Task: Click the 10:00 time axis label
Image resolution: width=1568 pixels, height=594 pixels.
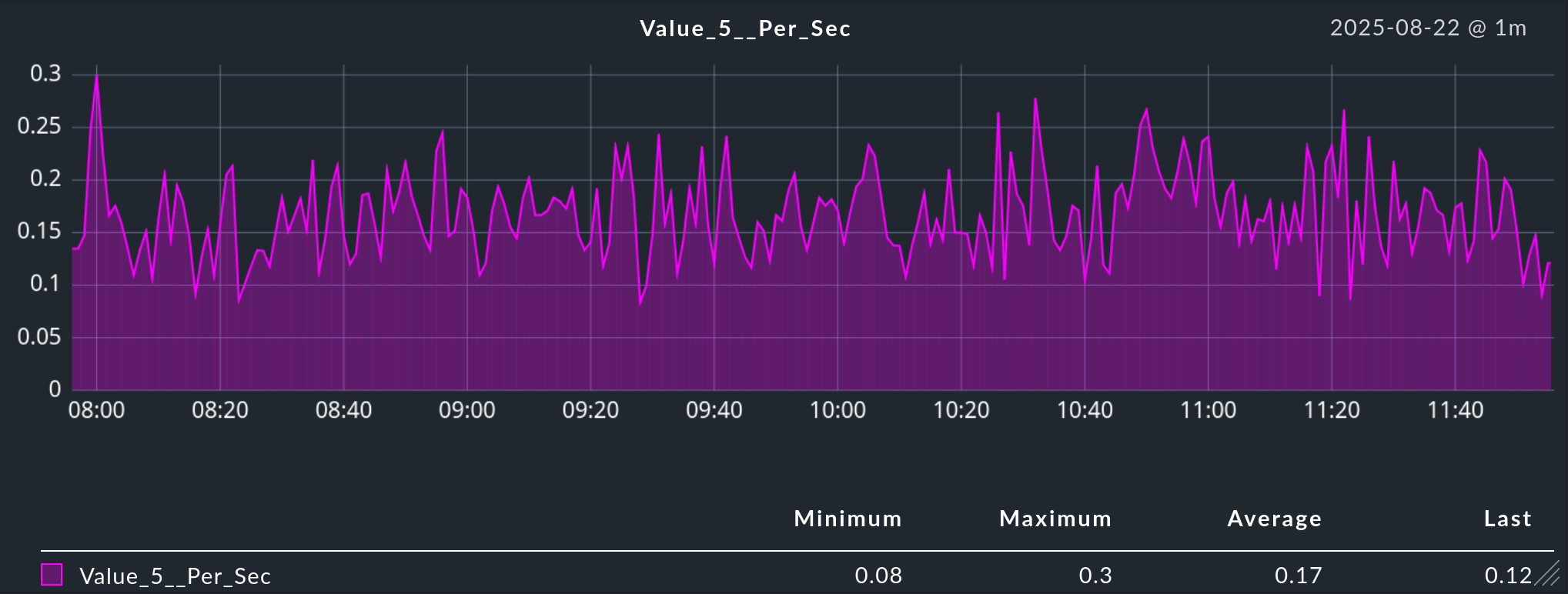Action: tap(837, 410)
